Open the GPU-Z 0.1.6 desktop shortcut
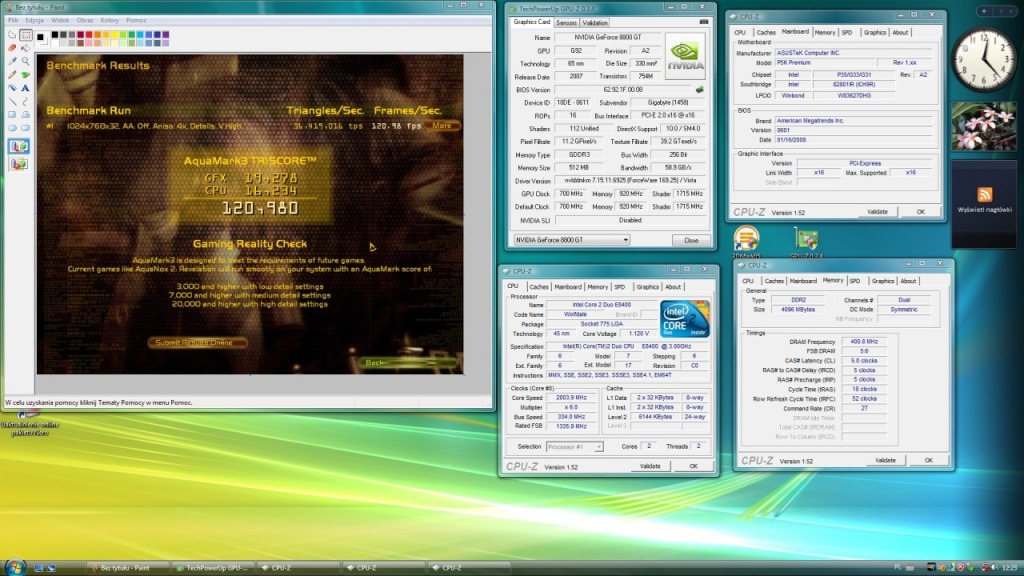Screen dimensions: 1024x576 tap(806, 242)
